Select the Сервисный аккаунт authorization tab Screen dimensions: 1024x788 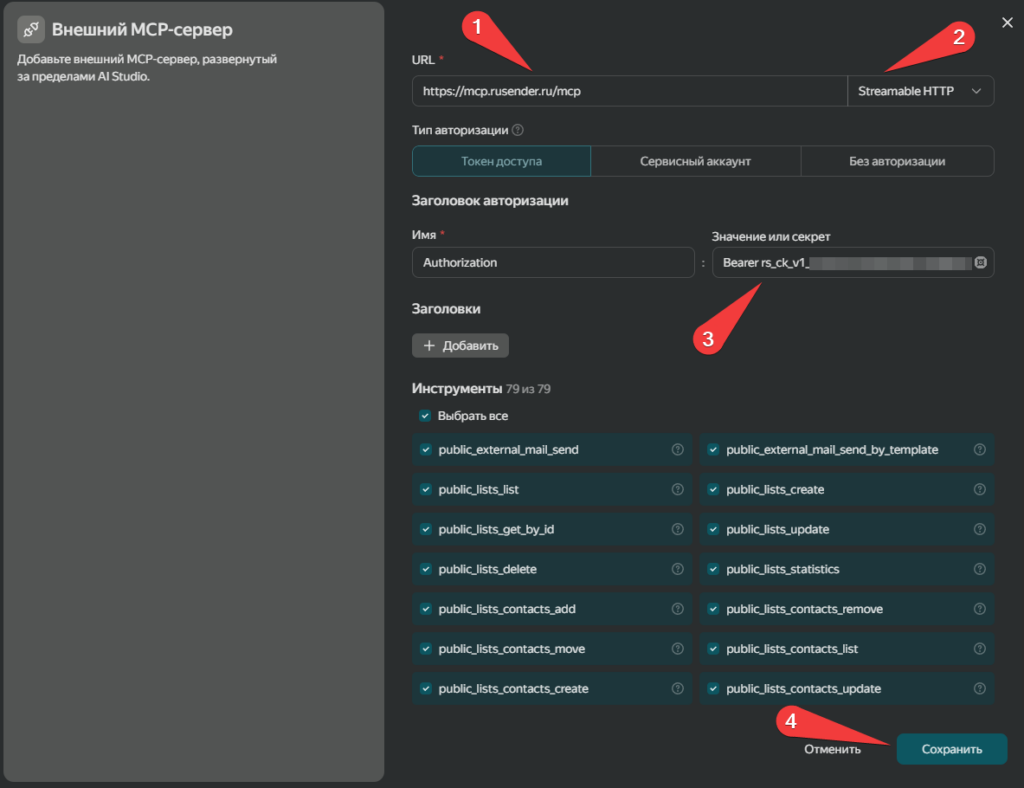696,161
